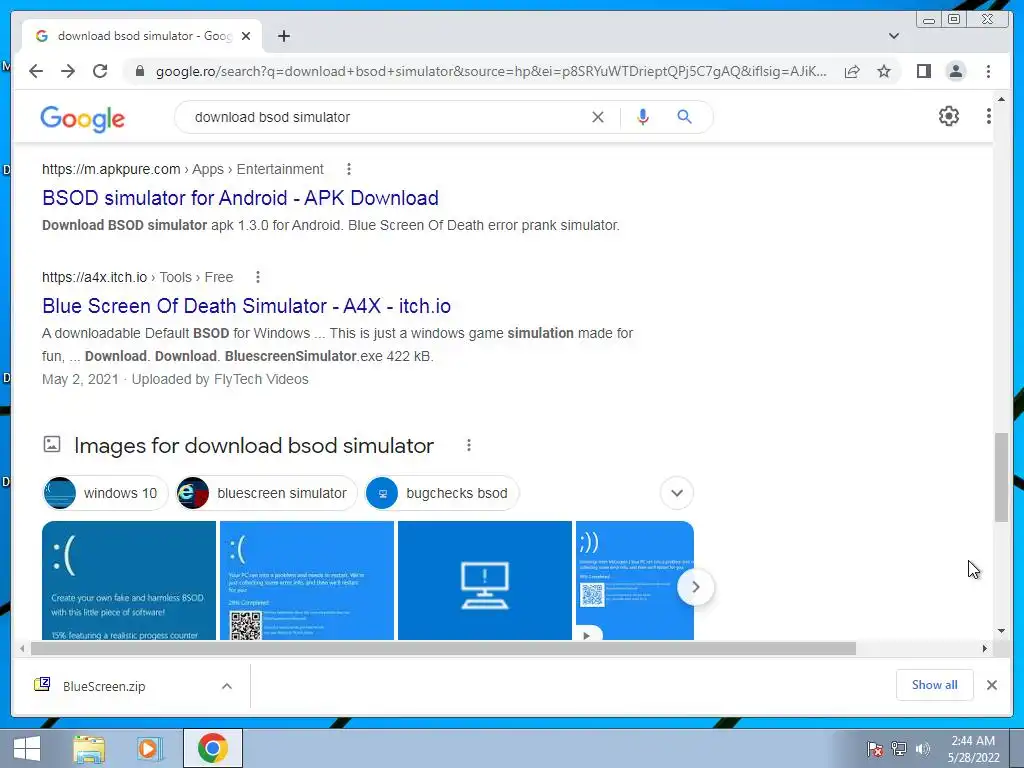Select the browser address bar URL
This screenshot has height=768, width=1024.
coord(490,71)
